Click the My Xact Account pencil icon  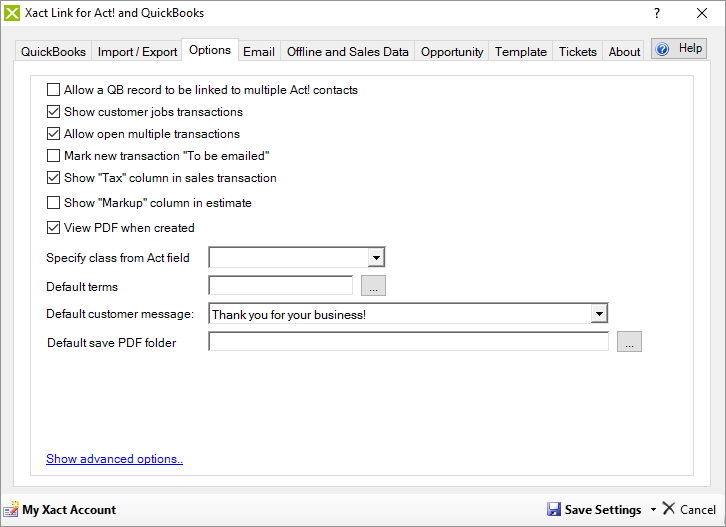coord(11,509)
